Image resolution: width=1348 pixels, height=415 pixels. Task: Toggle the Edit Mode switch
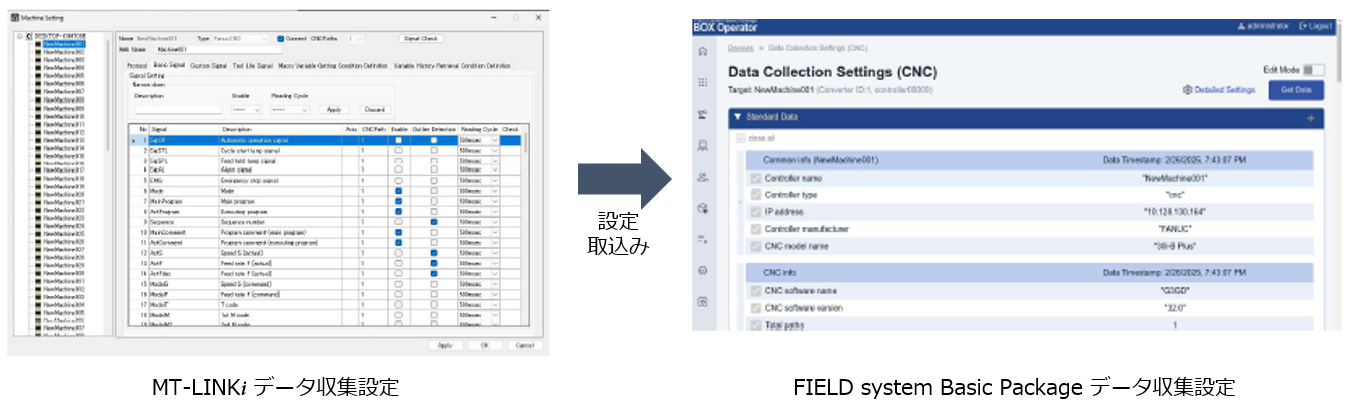[x=1314, y=70]
